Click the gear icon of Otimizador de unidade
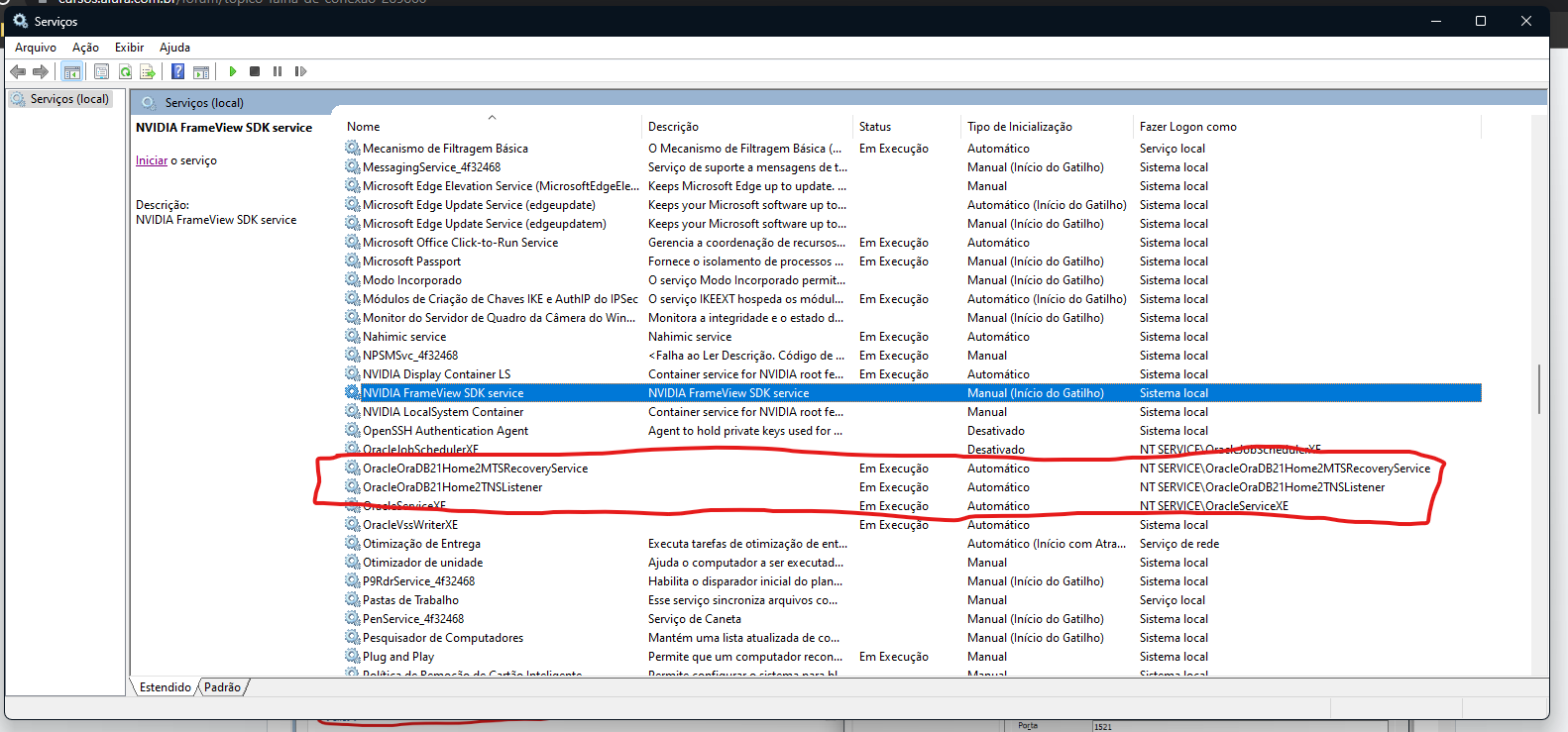The height and width of the screenshot is (732, 1568). [x=353, y=563]
